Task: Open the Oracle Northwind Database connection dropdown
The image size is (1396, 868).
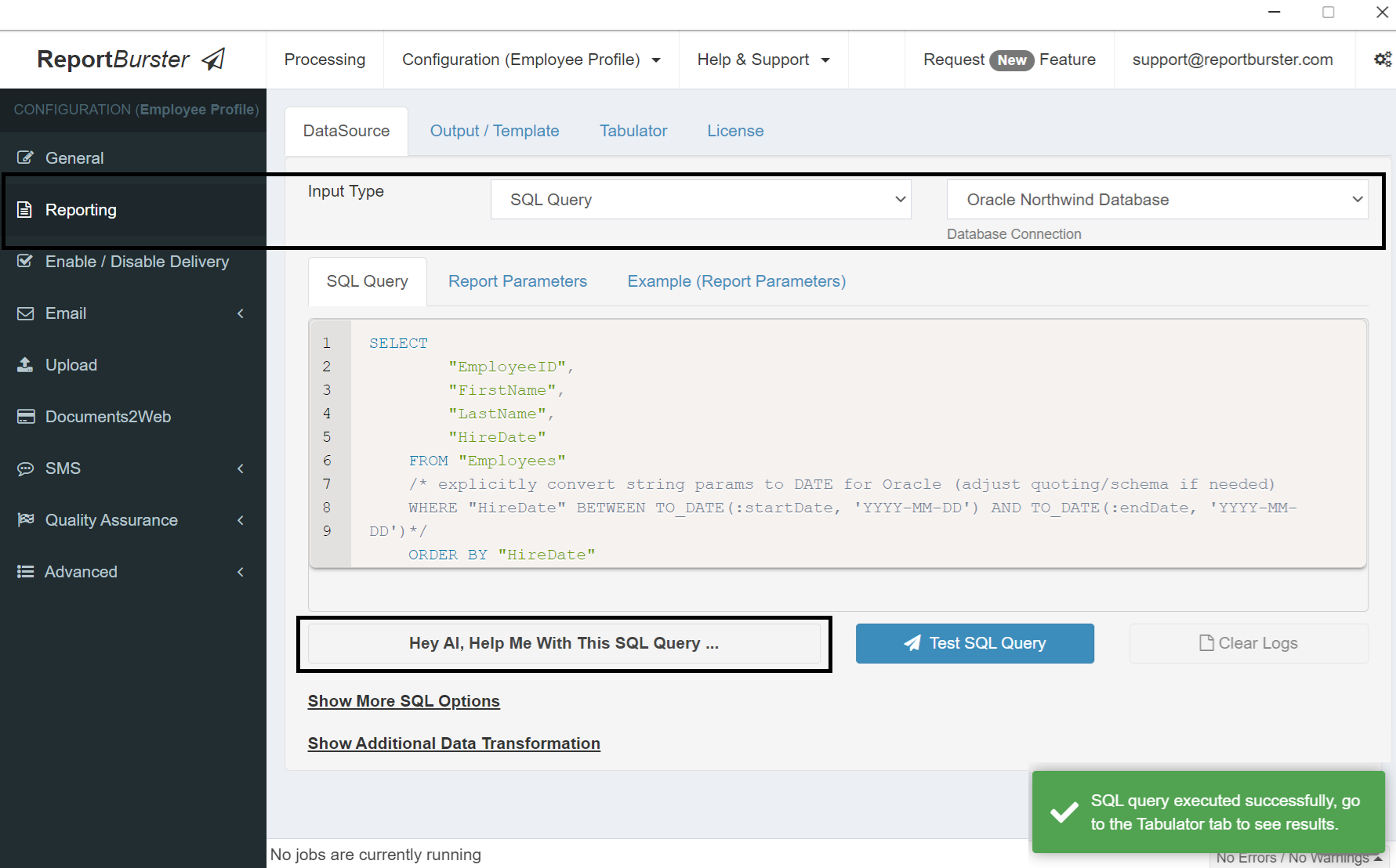Action: [1158, 199]
